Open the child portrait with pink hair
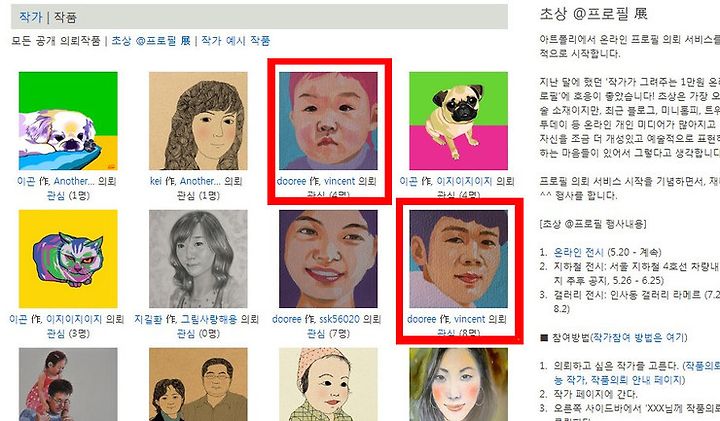The height and width of the screenshot is (421, 720). tap(328, 121)
